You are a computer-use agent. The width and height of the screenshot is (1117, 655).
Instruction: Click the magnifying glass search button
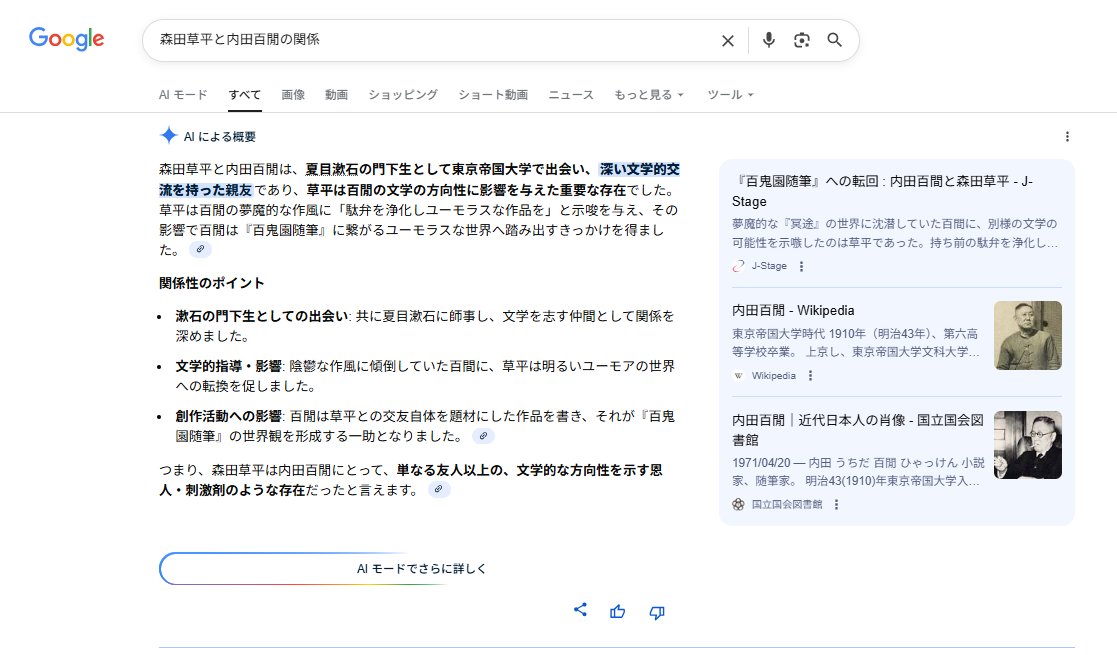834,40
